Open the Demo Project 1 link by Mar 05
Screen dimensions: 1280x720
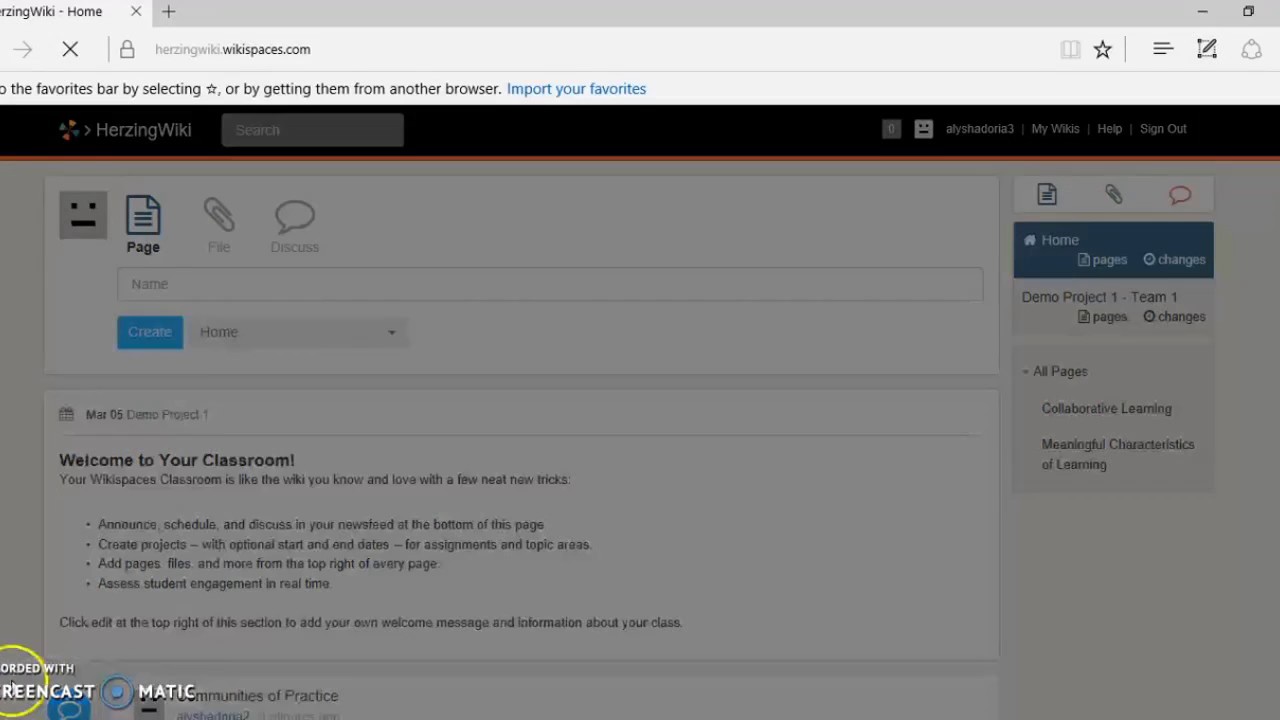coord(167,414)
